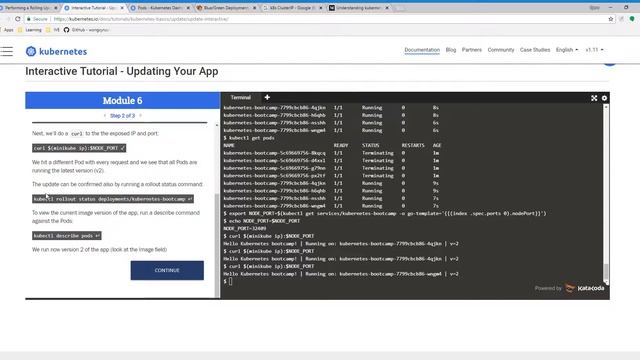The height and width of the screenshot is (360, 640).
Task: Click the Kubernetes logo
Action: pos(56,51)
